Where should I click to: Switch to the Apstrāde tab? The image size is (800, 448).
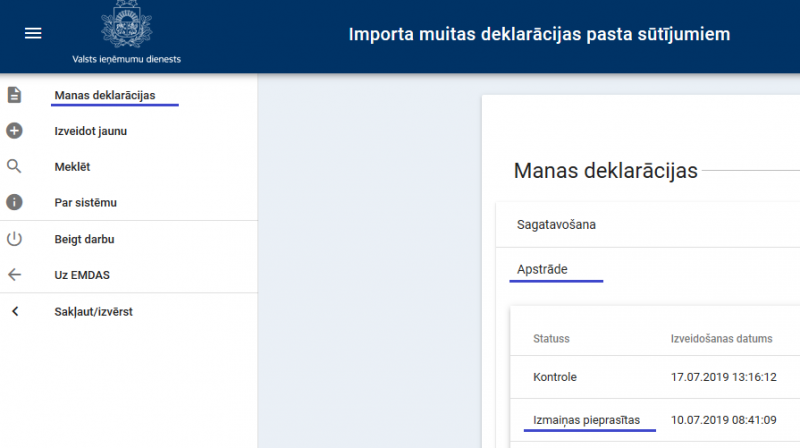(x=542, y=269)
